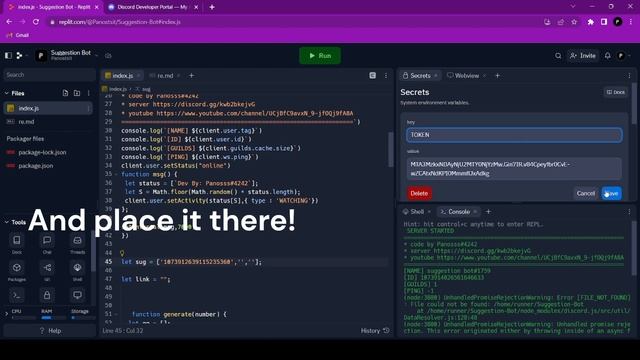Open re.md in the file tree

48,122
